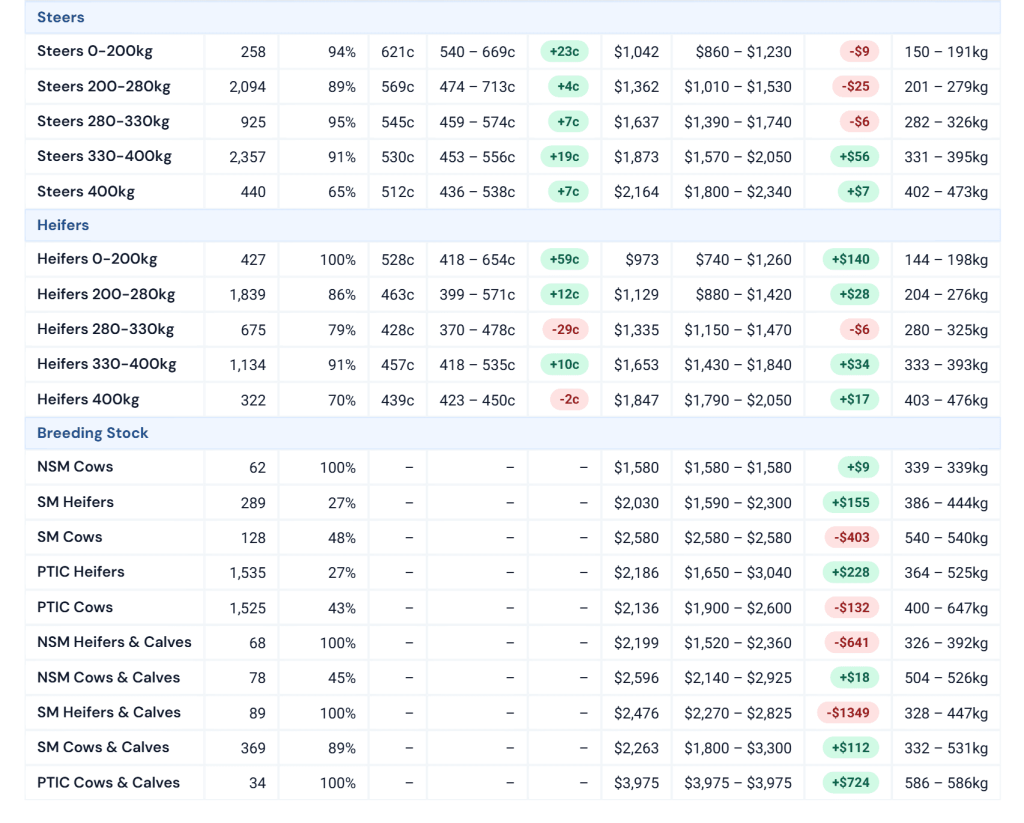Image resolution: width=1024 pixels, height=823 pixels.
Task: Click the +$140 change badge
Action: 851,259
